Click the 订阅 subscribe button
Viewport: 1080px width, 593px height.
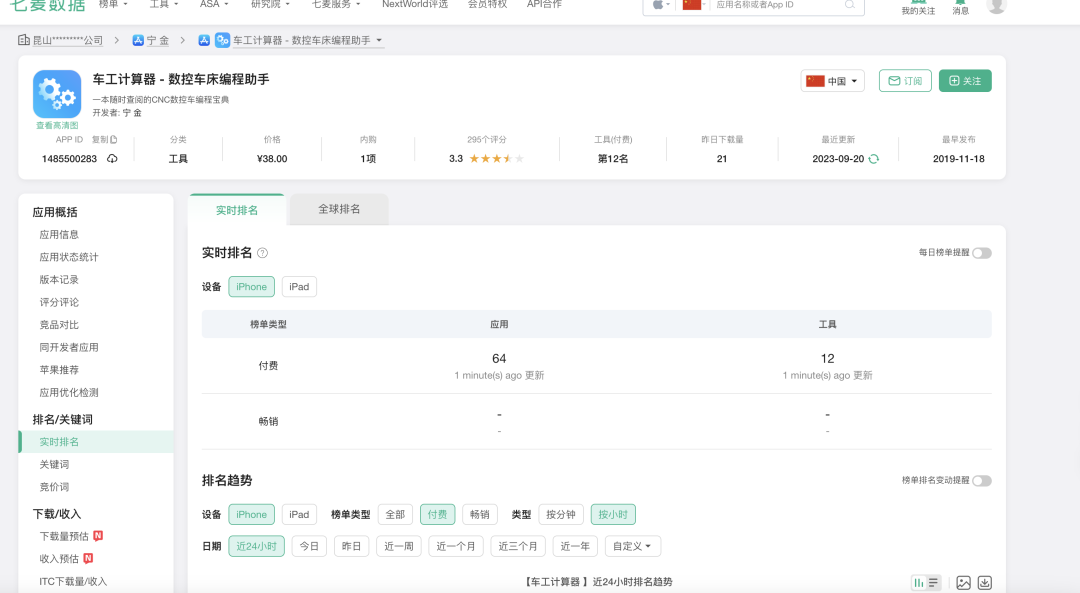pos(905,81)
